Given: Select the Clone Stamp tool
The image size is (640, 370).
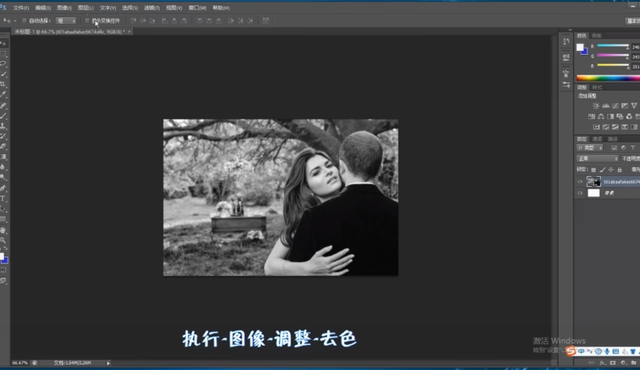Looking at the screenshot, I should click(3, 126).
